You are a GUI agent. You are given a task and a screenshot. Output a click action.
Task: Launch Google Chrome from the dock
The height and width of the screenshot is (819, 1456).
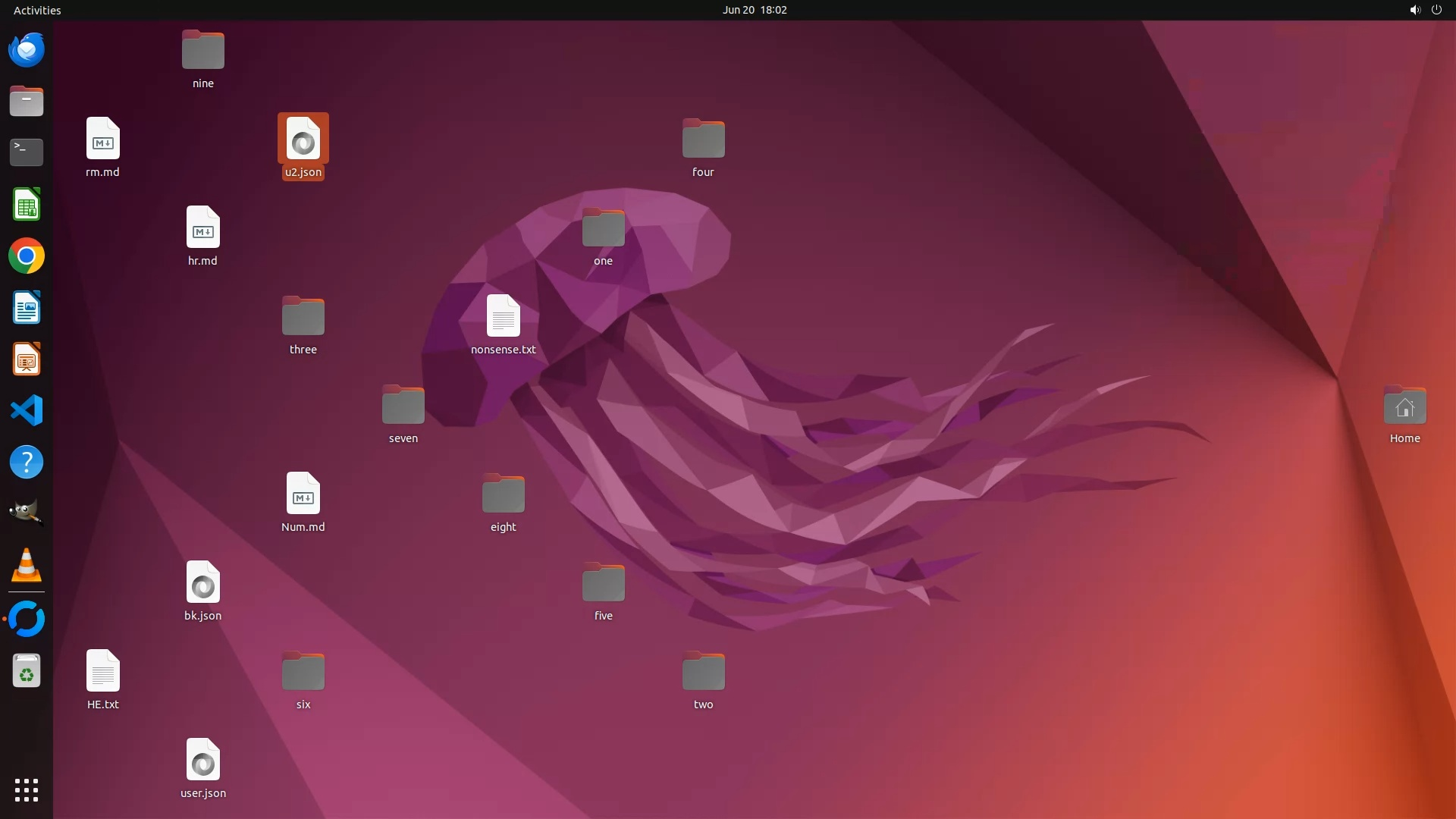click(x=27, y=256)
